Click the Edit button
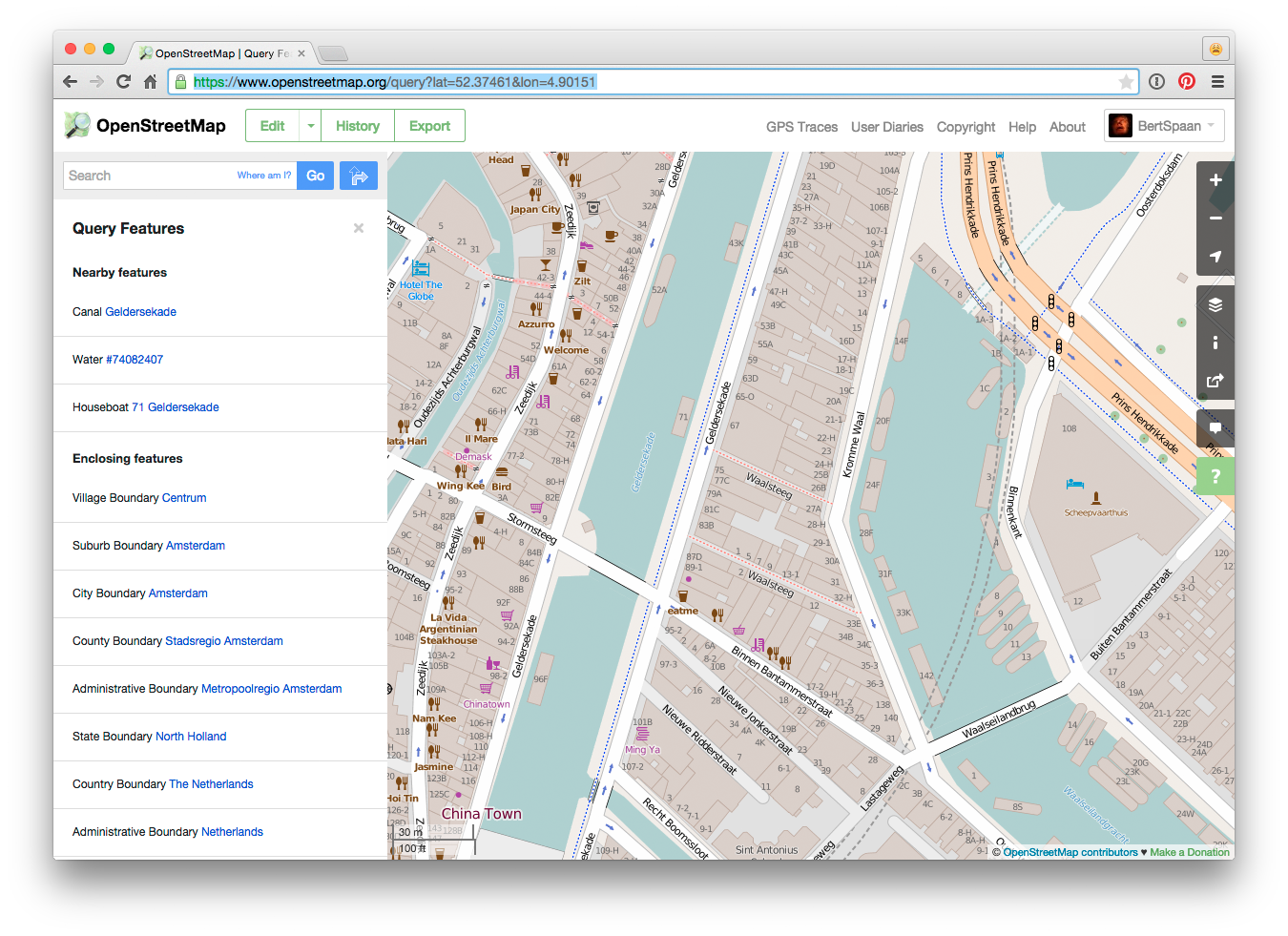The image size is (1288, 936). 273,126
